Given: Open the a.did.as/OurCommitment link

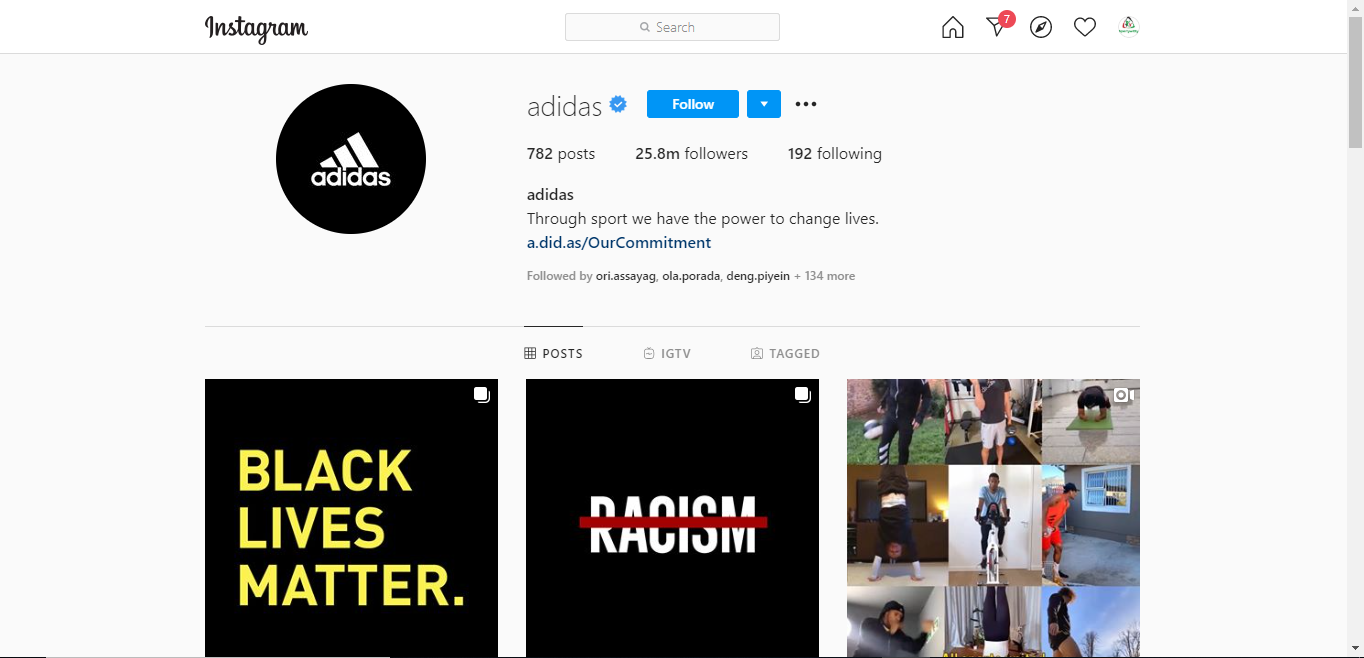Looking at the screenshot, I should click(x=619, y=242).
